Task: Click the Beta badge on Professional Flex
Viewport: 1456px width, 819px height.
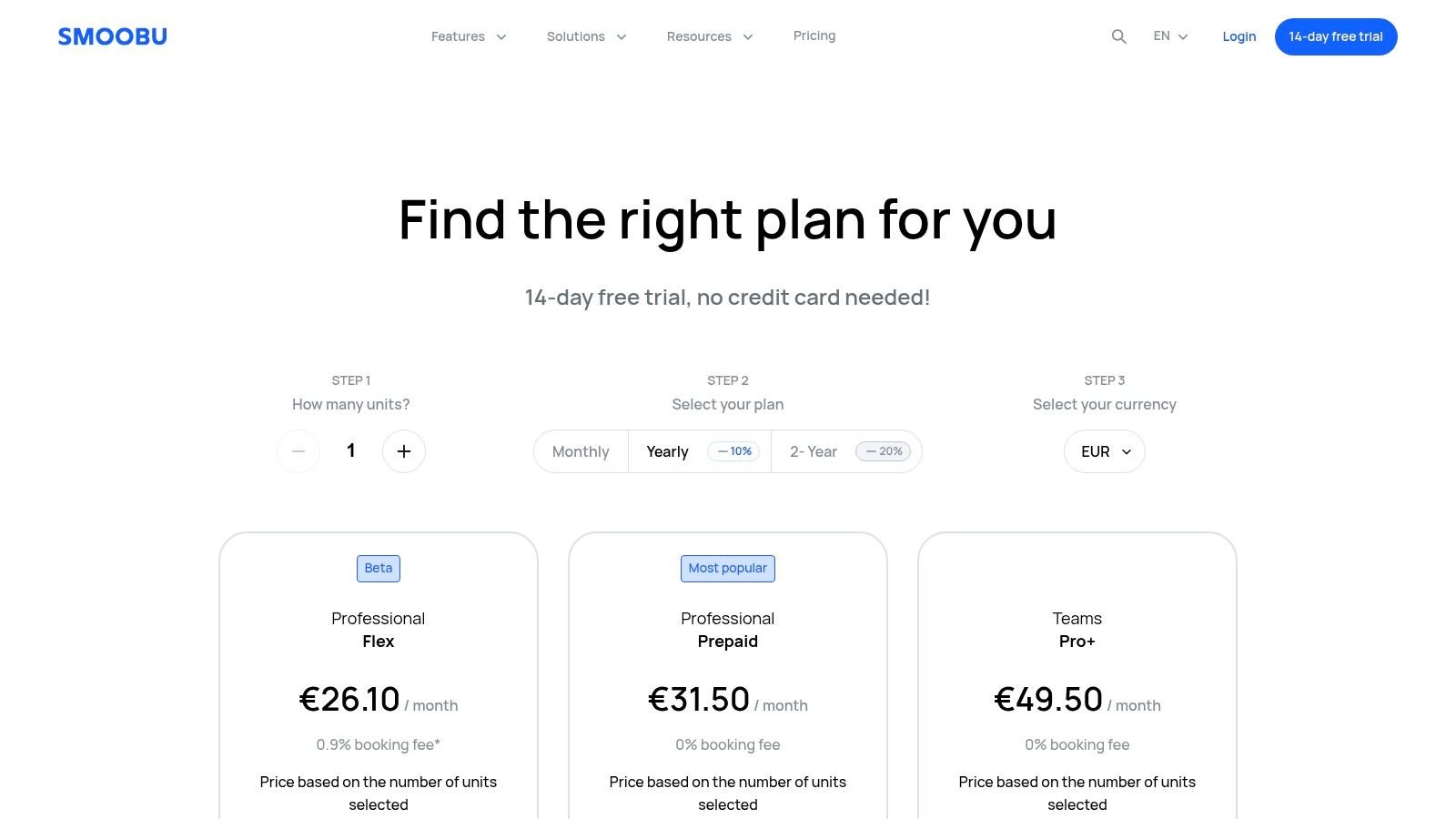Action: (379, 569)
